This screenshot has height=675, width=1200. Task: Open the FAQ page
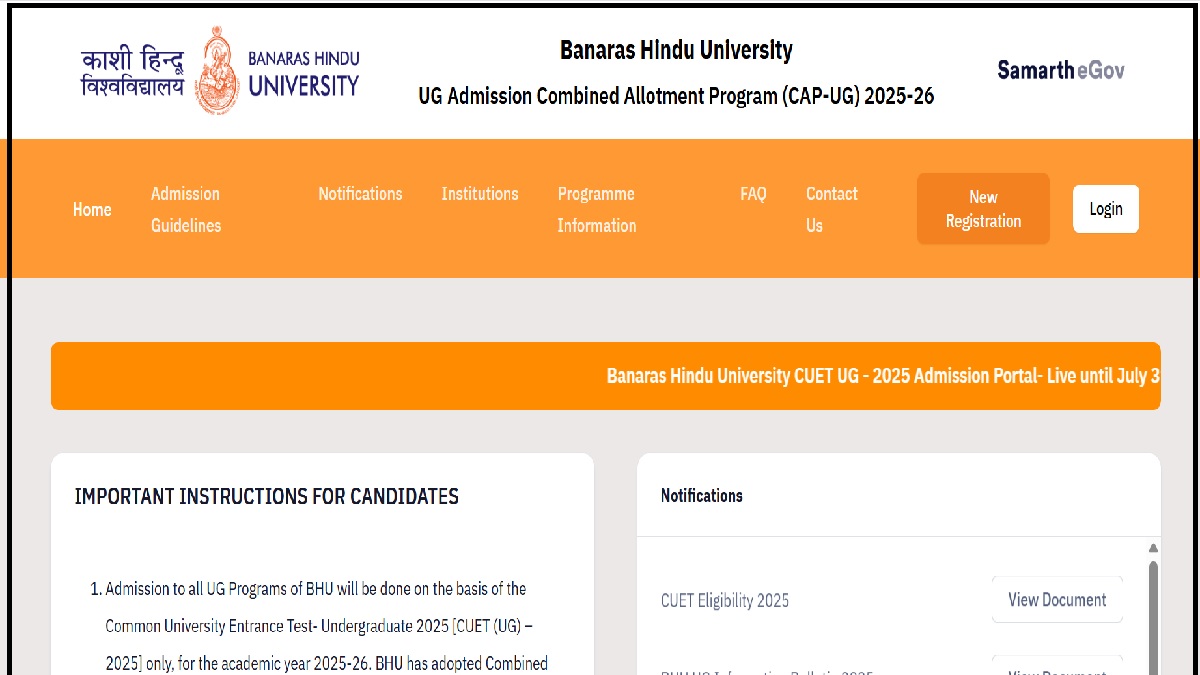tap(753, 194)
